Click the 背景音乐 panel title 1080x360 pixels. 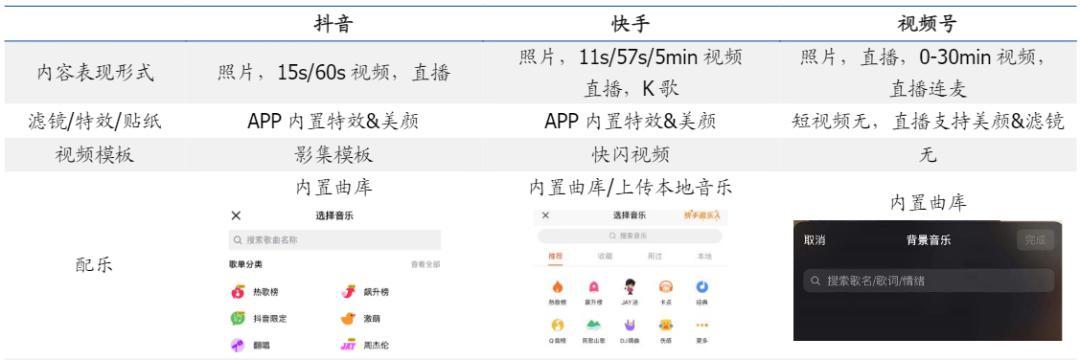coord(928,240)
